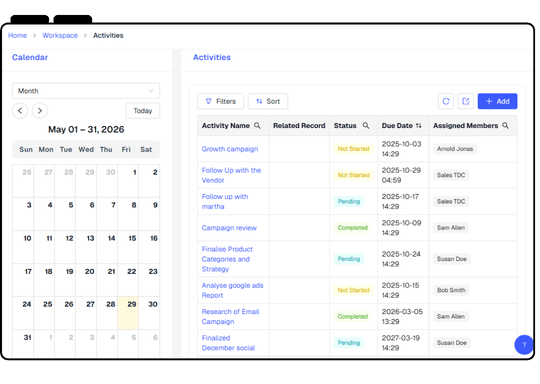Click the Activities breadcrumb text
The width and height of the screenshot is (540, 384).
108,35
